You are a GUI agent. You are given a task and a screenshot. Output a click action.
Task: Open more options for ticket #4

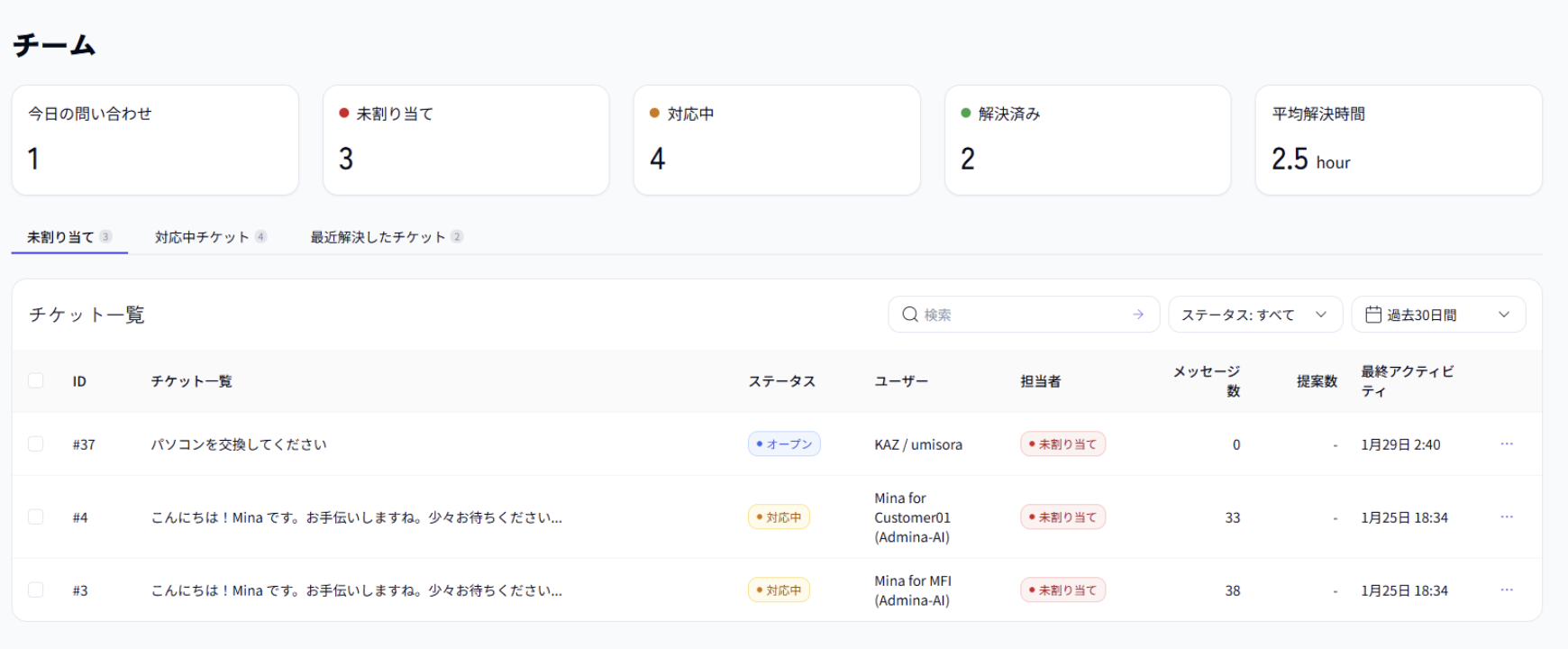[1507, 516]
